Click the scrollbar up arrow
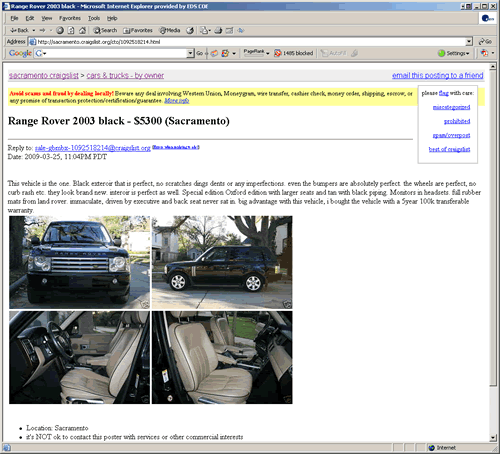Viewport: 500px width, 454px height. click(x=493, y=66)
